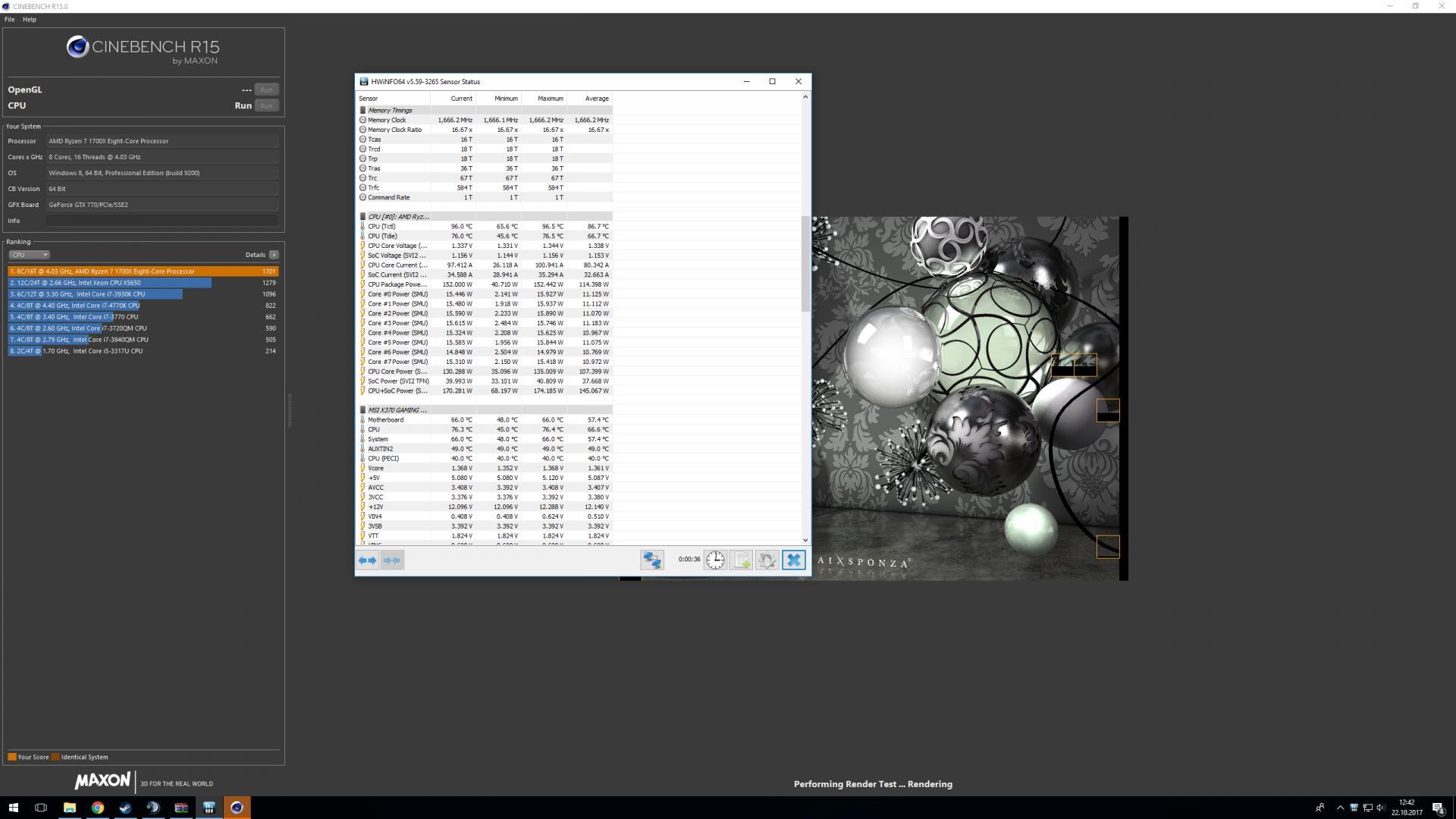1456x819 pixels.
Task: Click the expand columns arrows icon in HWiNFO
Action: coord(368,560)
